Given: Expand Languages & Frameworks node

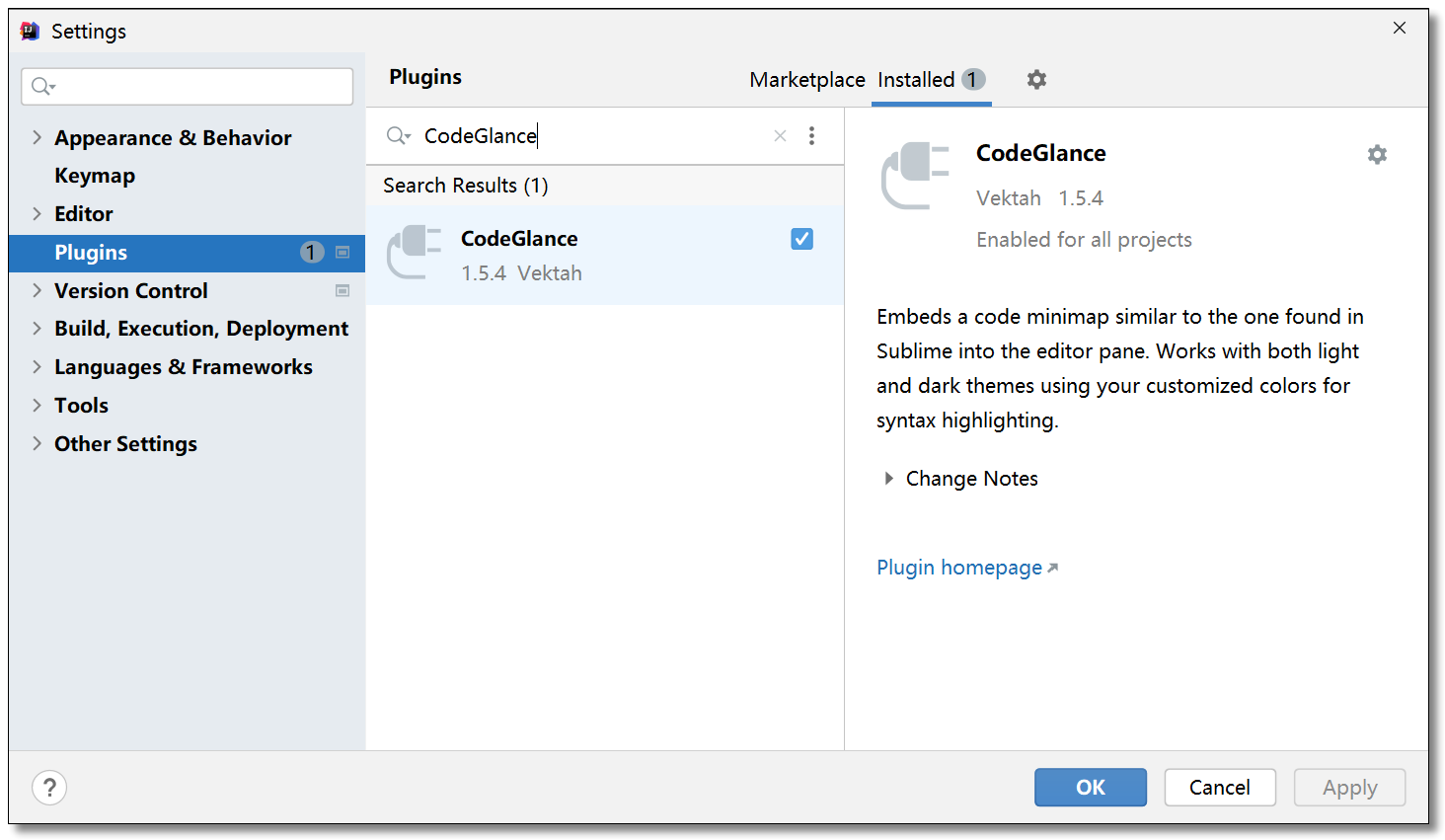Looking at the screenshot, I should click(x=37, y=366).
